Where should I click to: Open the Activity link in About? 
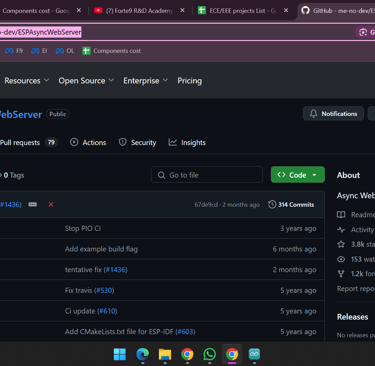coord(356,230)
